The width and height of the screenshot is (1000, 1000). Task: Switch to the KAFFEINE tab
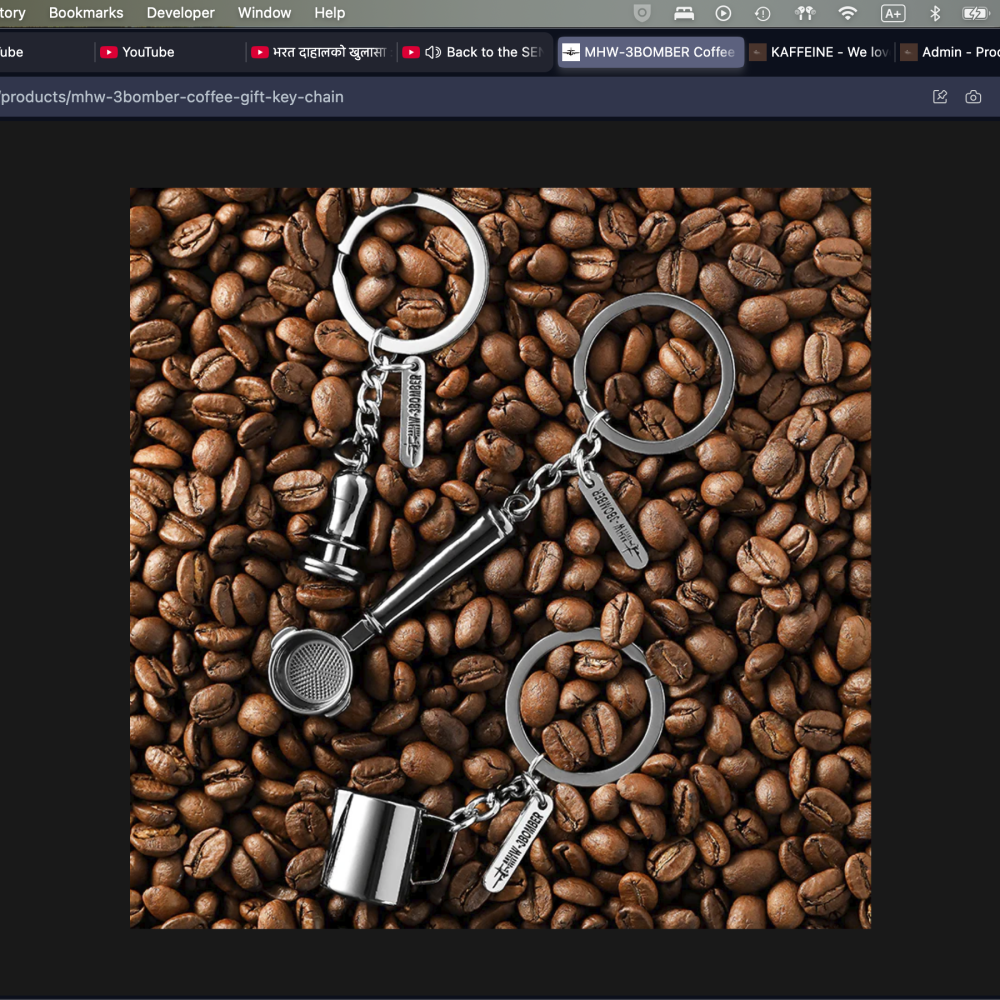pyautogui.click(x=820, y=52)
